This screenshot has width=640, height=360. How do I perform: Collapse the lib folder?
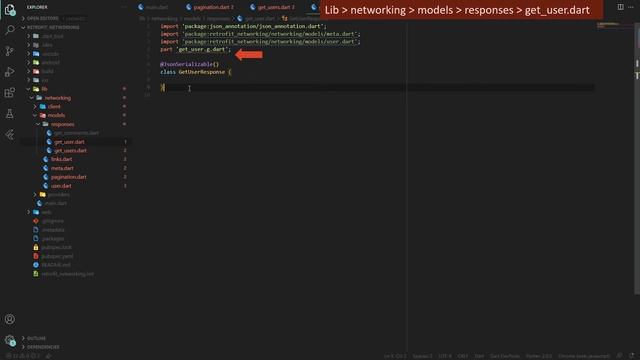44,89
